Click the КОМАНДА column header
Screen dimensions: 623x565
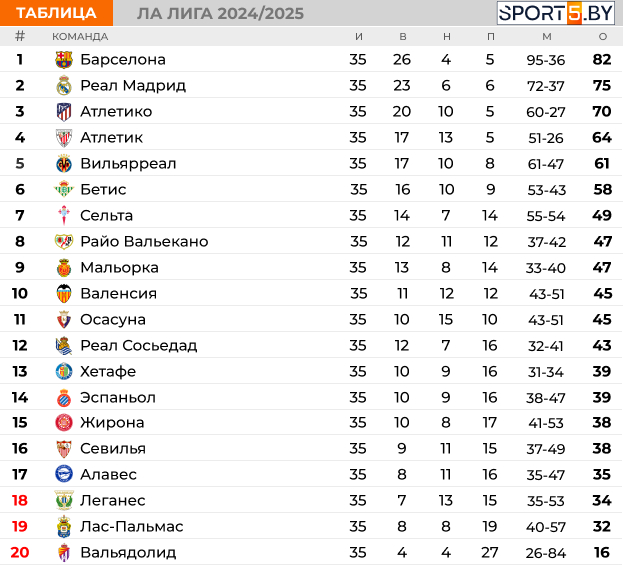[x=80, y=37]
